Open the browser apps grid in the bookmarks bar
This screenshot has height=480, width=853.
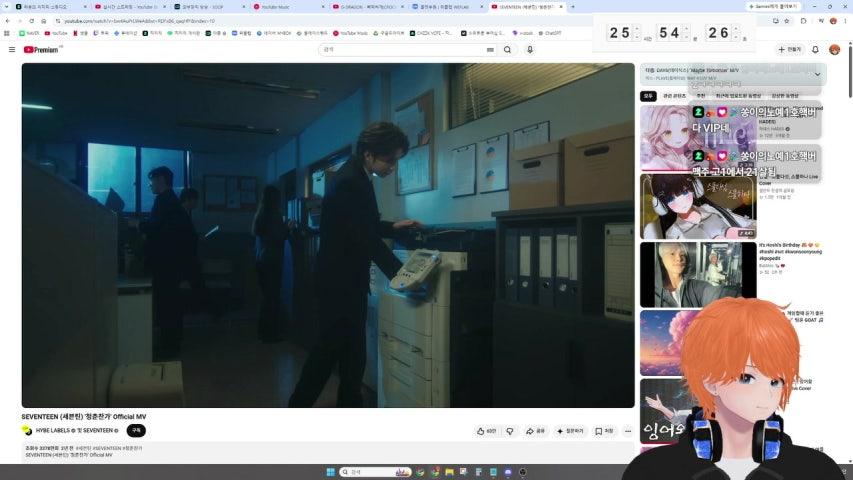pos(7,33)
